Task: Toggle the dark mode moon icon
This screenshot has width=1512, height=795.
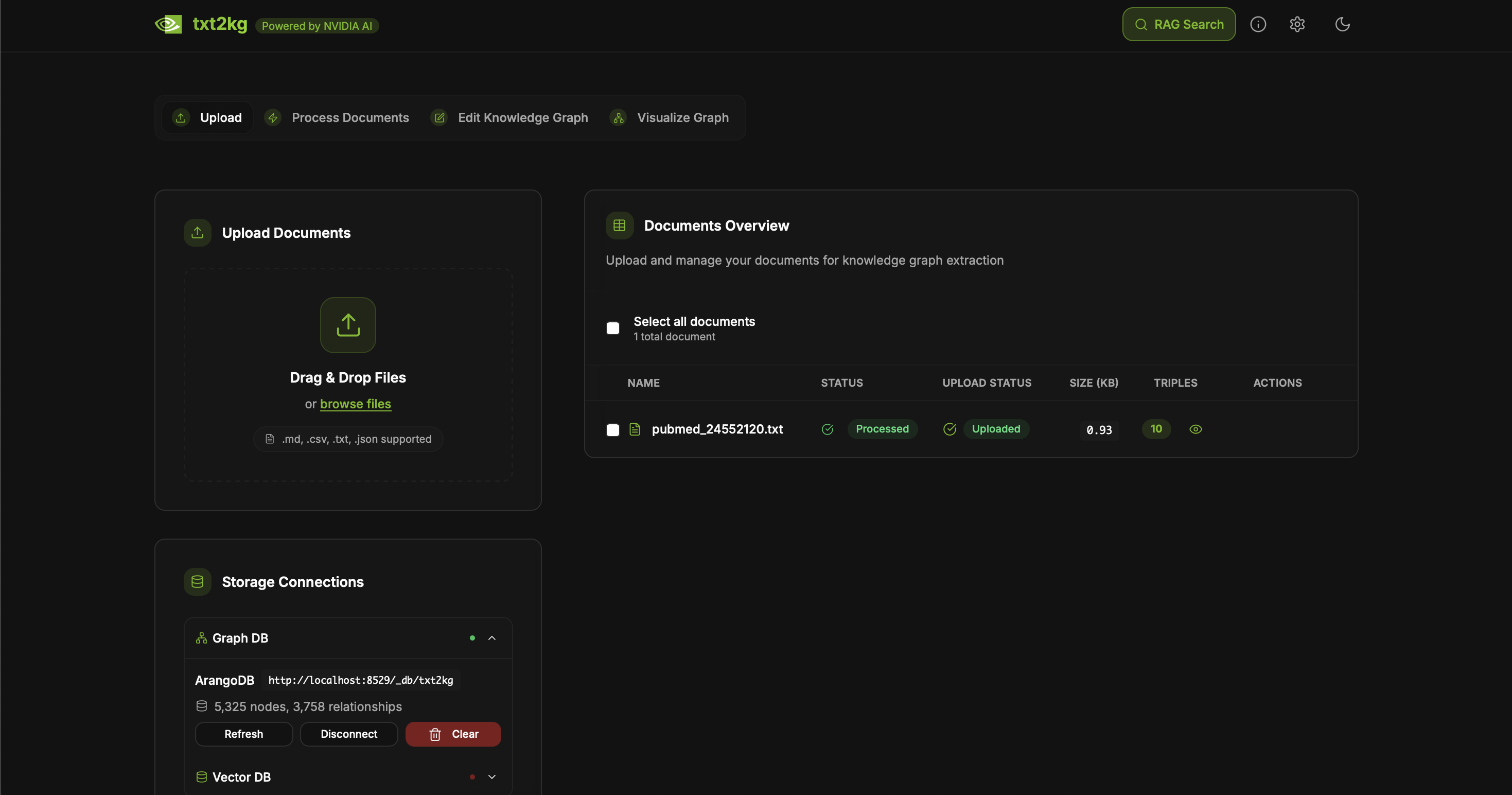Action: (1343, 24)
